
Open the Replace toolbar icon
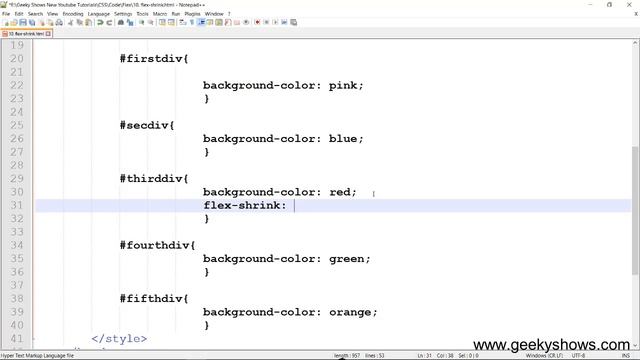(130, 22)
